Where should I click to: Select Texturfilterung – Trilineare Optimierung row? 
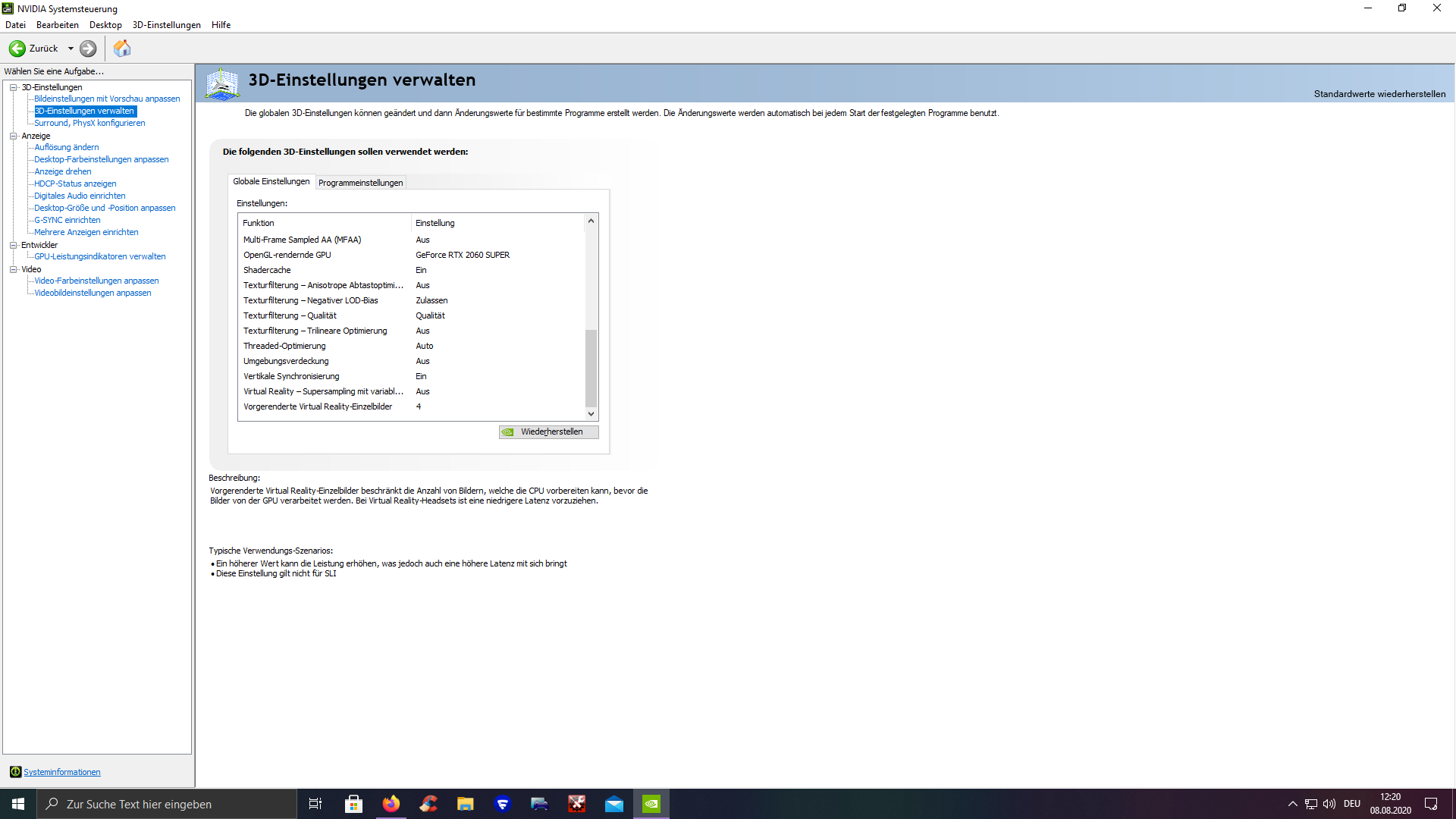[x=412, y=331]
